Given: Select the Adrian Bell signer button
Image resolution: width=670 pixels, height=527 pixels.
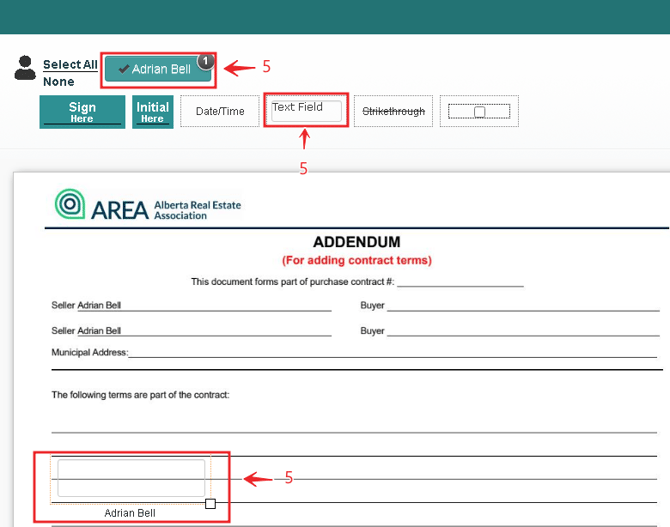Looking at the screenshot, I should pos(158,69).
